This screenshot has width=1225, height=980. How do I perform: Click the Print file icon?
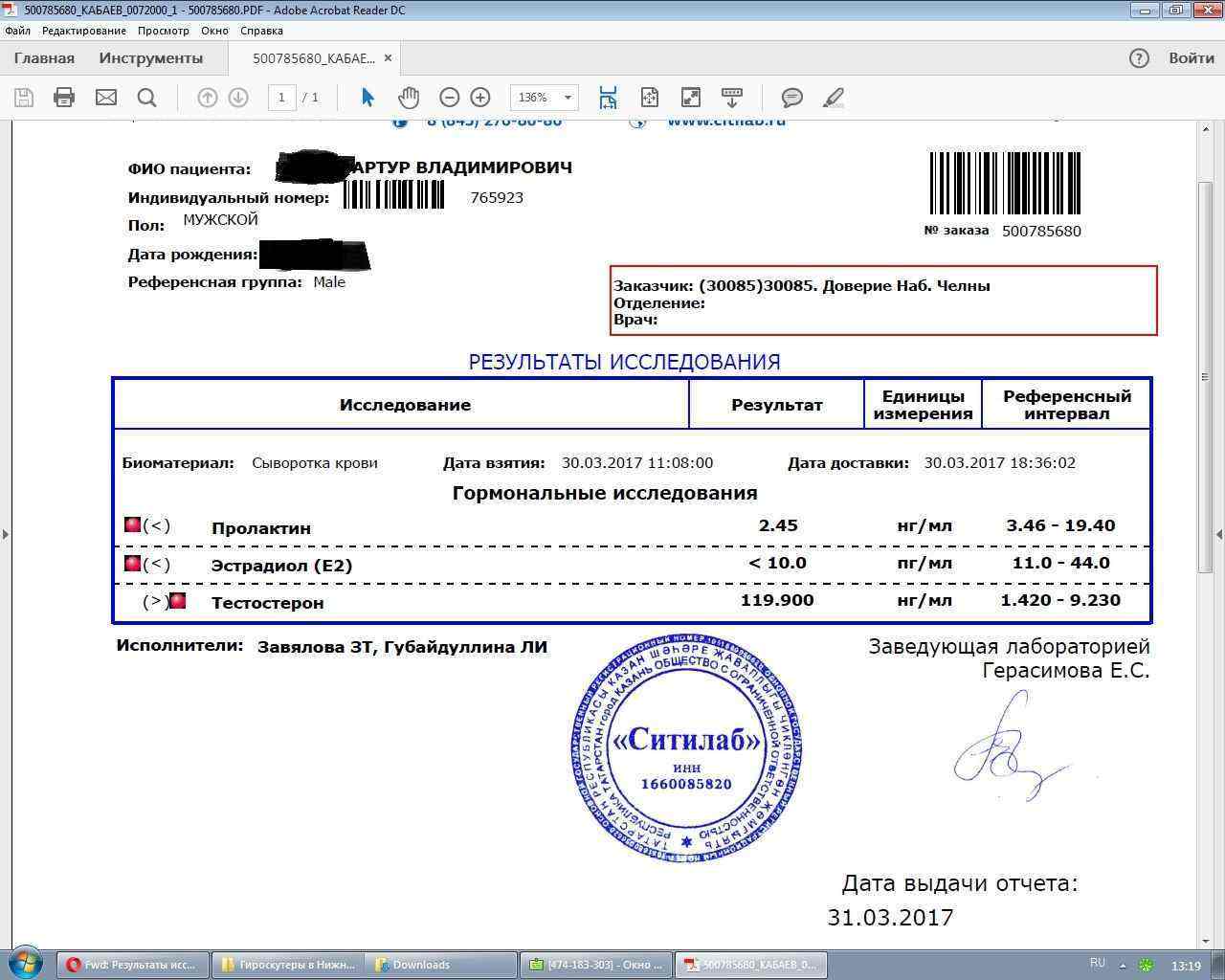(x=64, y=98)
